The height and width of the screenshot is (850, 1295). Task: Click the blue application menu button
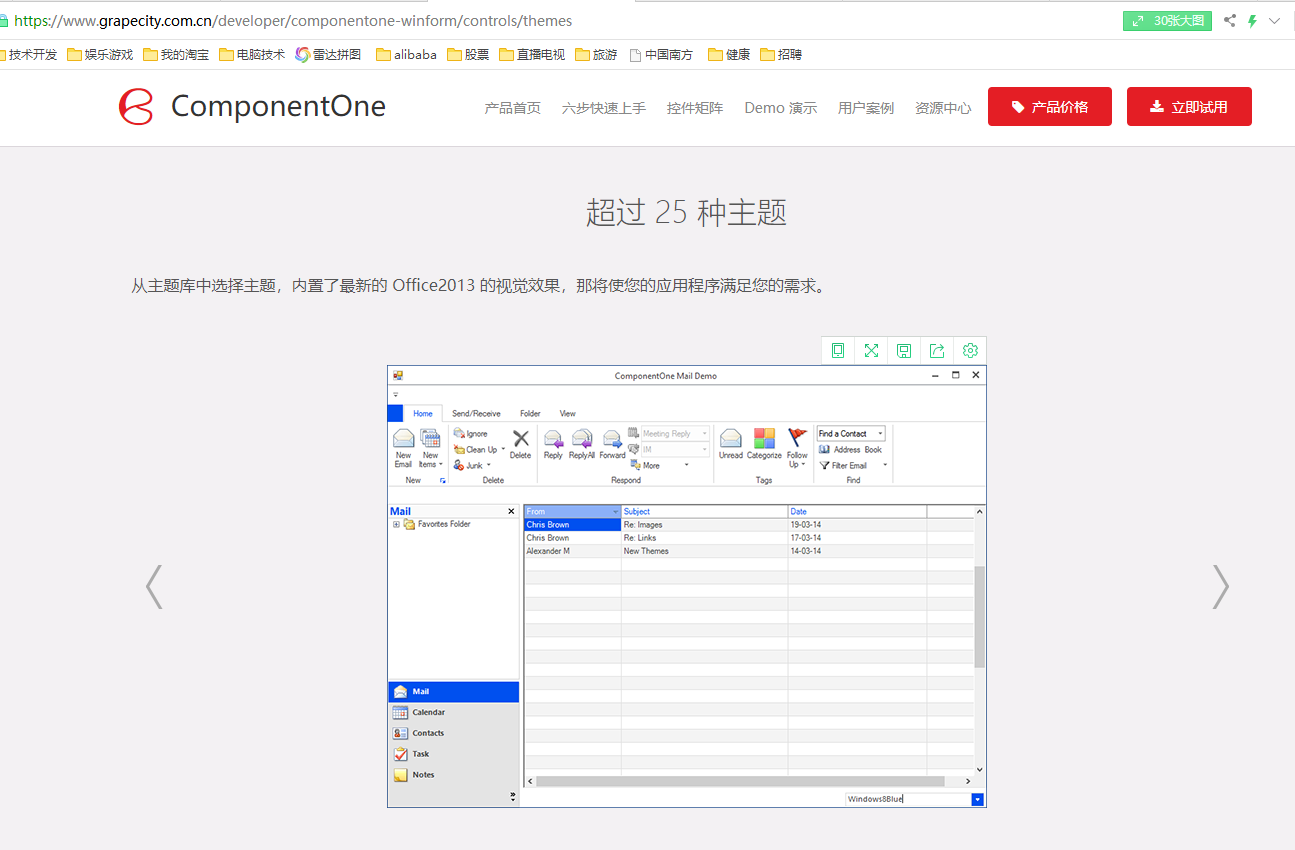(395, 413)
